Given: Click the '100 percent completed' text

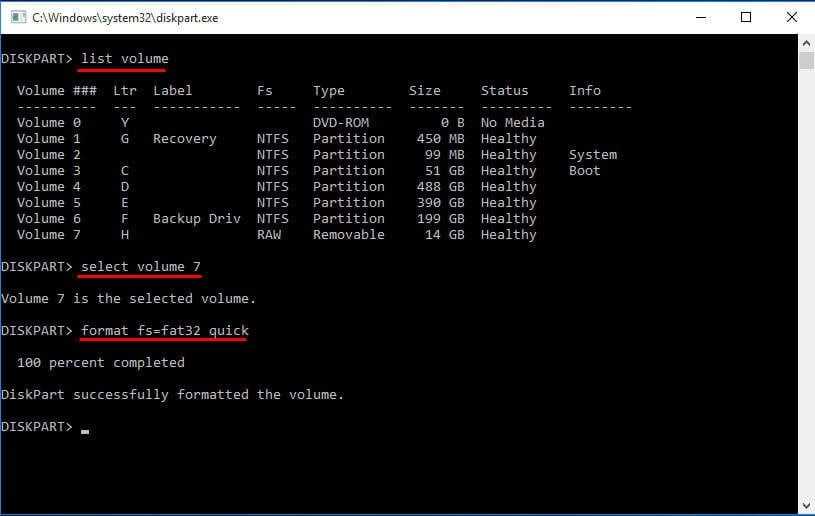Looking at the screenshot, I should coord(100,362).
